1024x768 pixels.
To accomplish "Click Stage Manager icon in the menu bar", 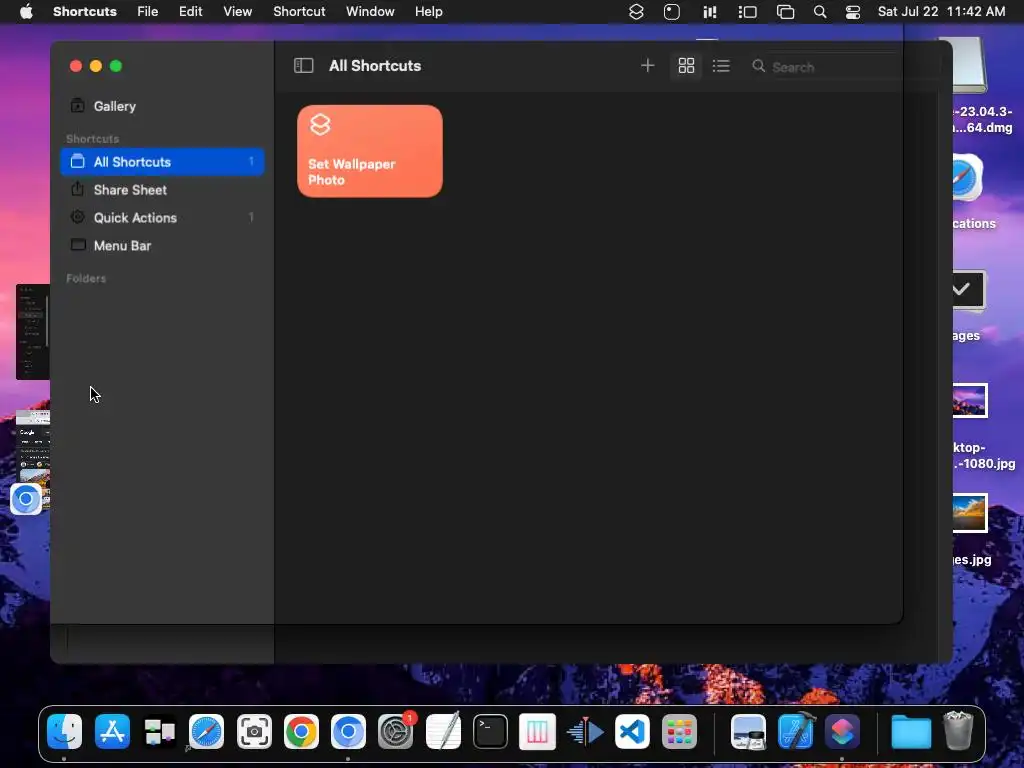I will click(747, 12).
